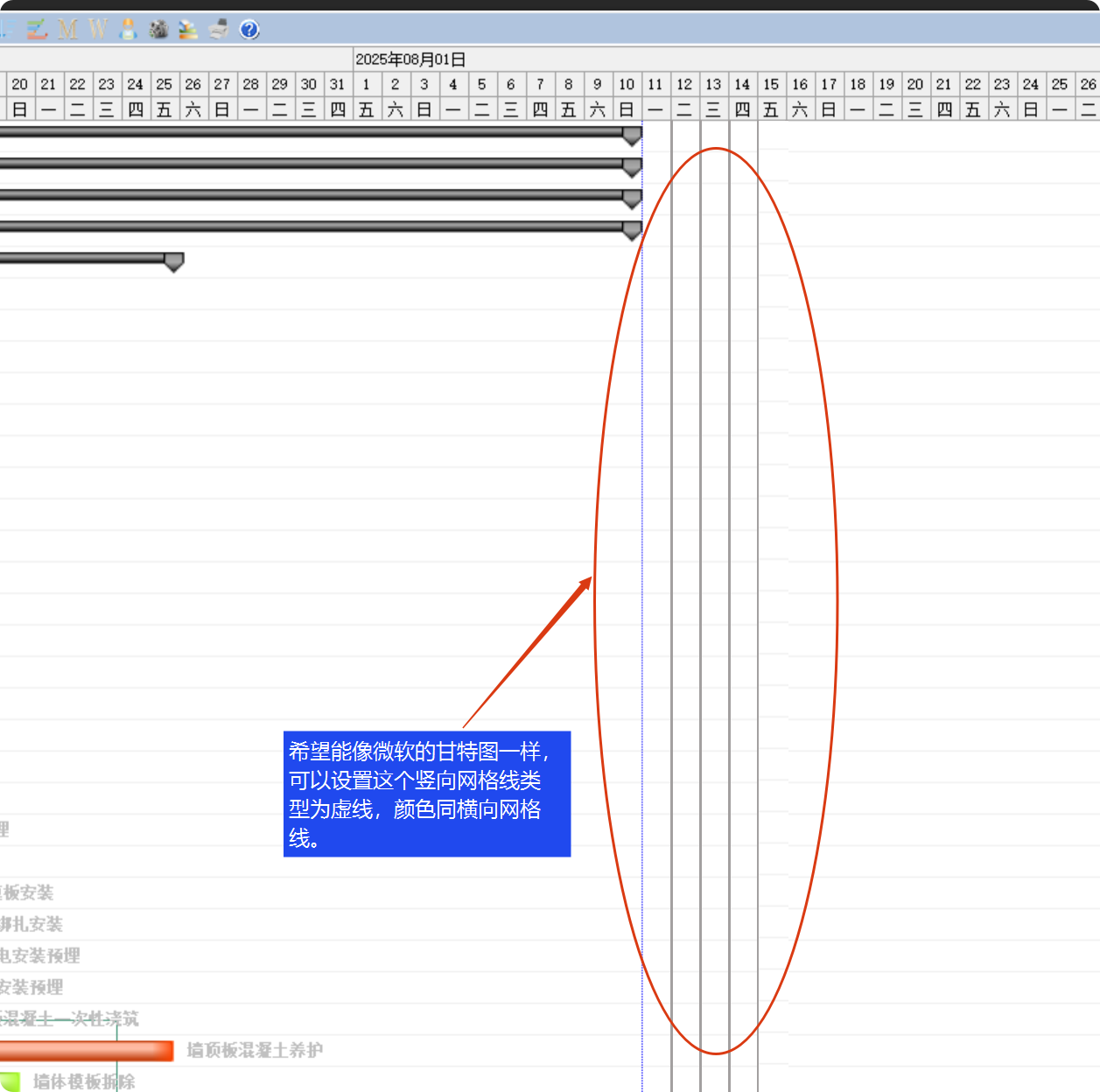Open help via blue question mark icon
The image size is (1100, 1092).
249,30
